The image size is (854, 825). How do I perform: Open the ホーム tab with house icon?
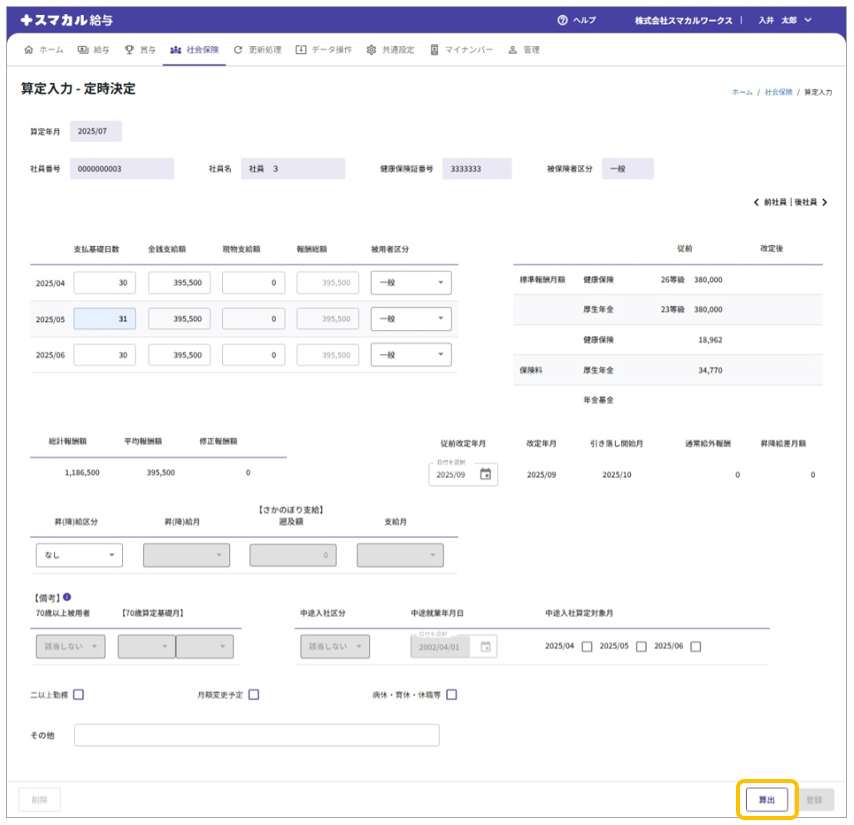[x=43, y=49]
